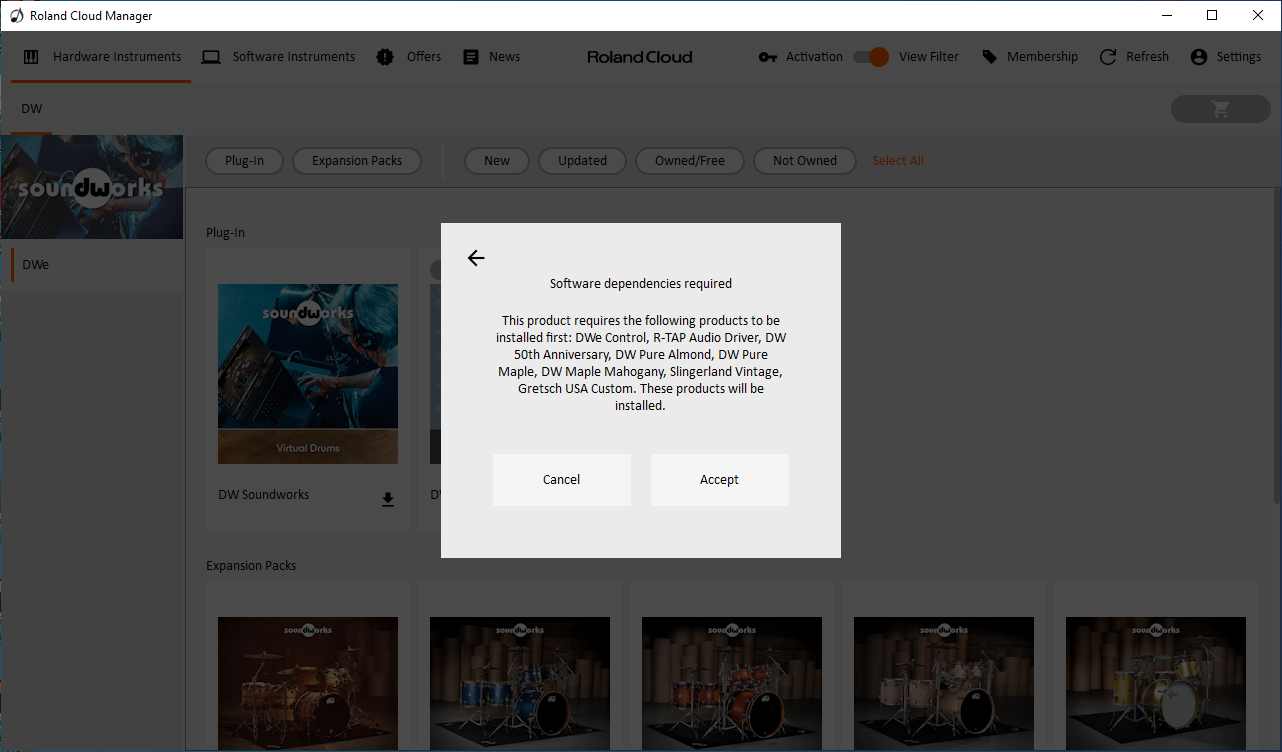Click the DW Soundworks product name

coord(264,495)
